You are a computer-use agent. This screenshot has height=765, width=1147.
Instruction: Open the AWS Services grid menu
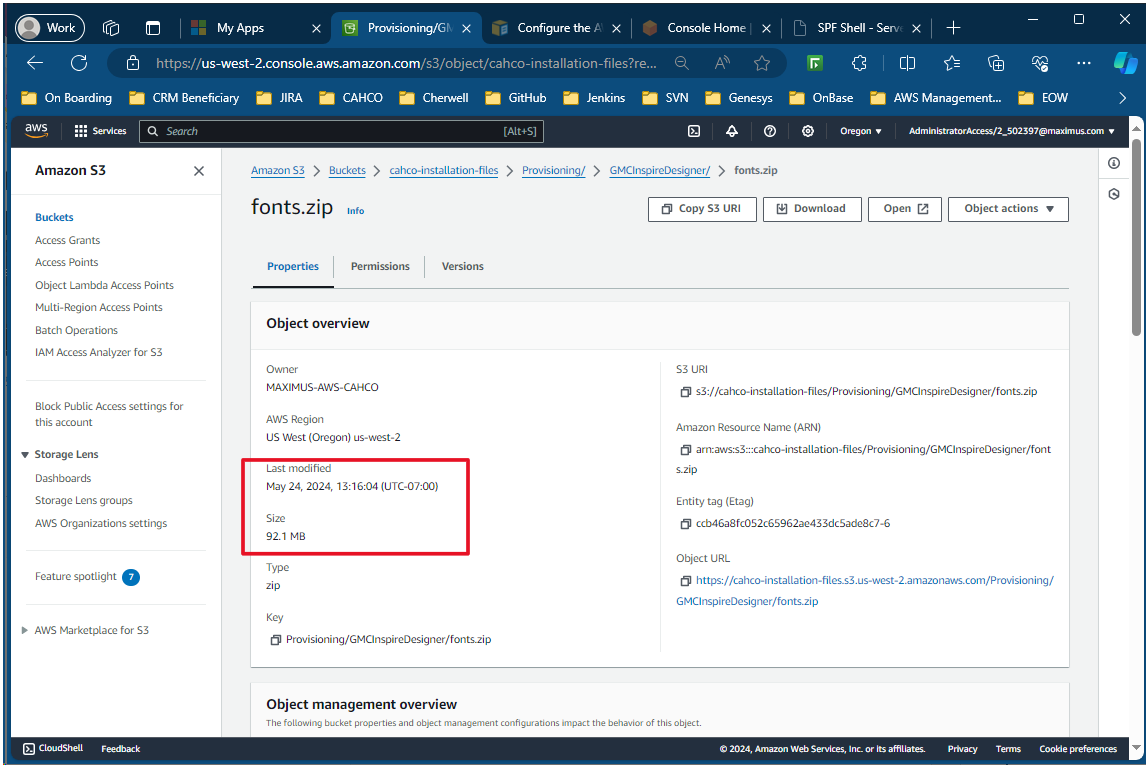(100, 131)
